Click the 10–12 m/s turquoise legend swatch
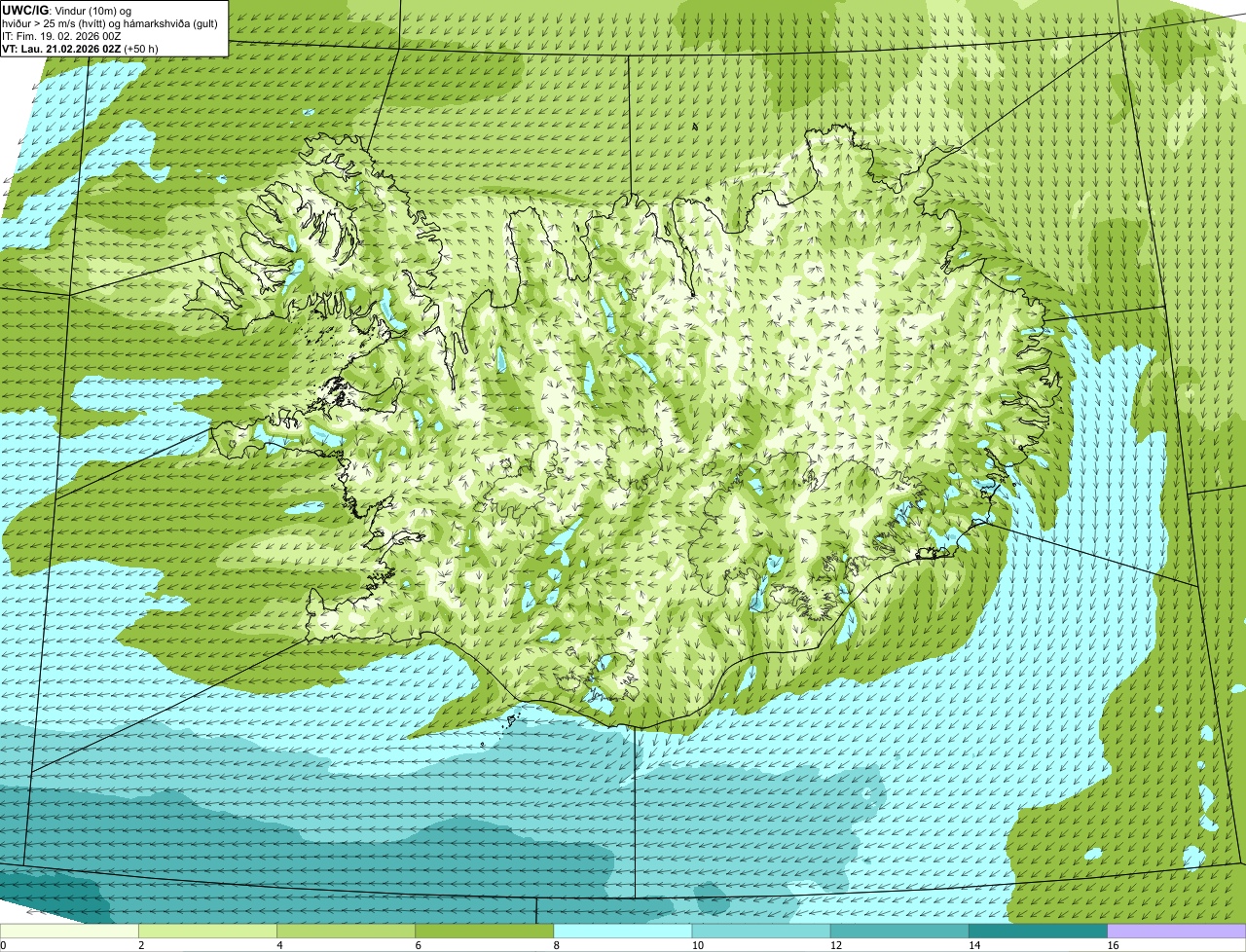Image resolution: width=1246 pixels, height=952 pixels. pos(761,931)
